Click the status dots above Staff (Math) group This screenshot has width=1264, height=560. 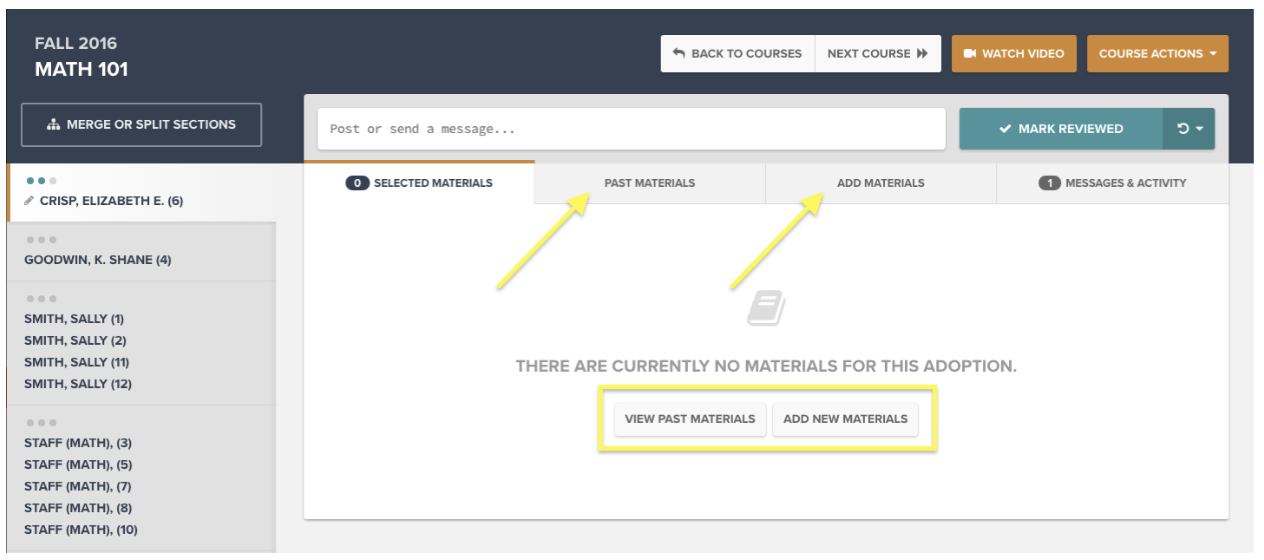(41, 423)
